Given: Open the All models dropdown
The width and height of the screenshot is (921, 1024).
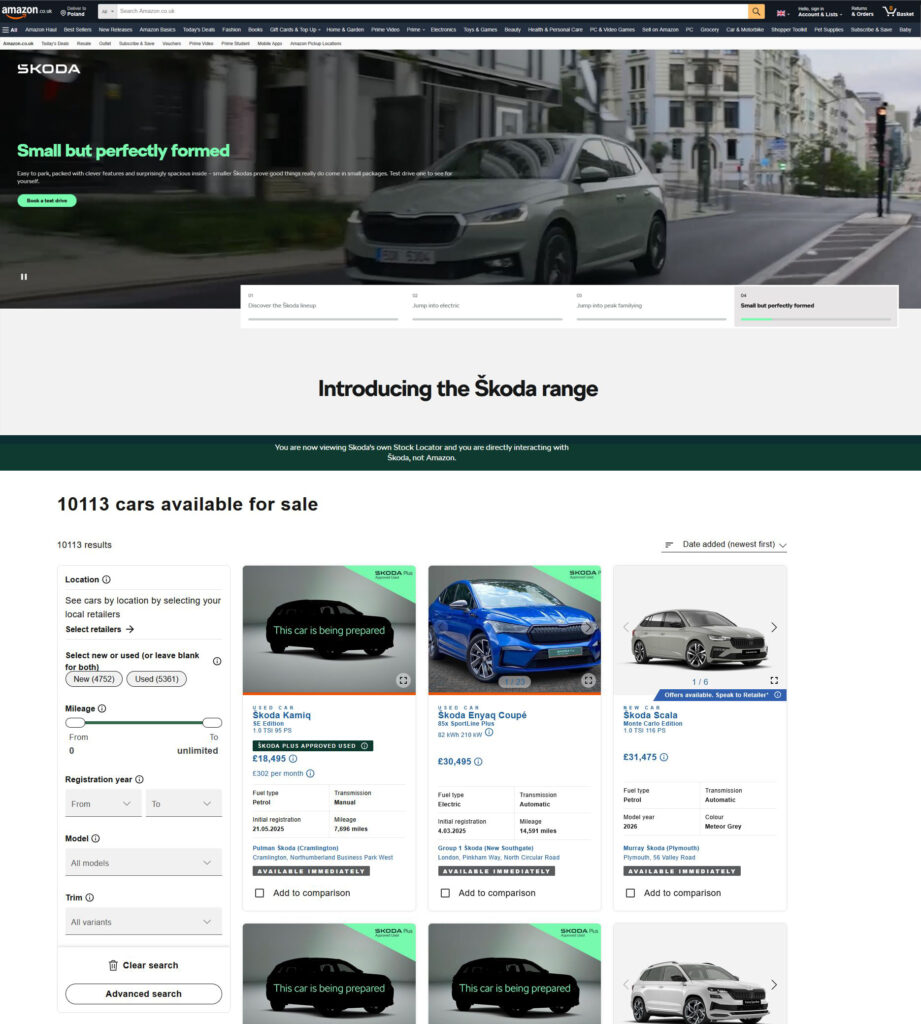Looking at the screenshot, I should click(x=144, y=862).
